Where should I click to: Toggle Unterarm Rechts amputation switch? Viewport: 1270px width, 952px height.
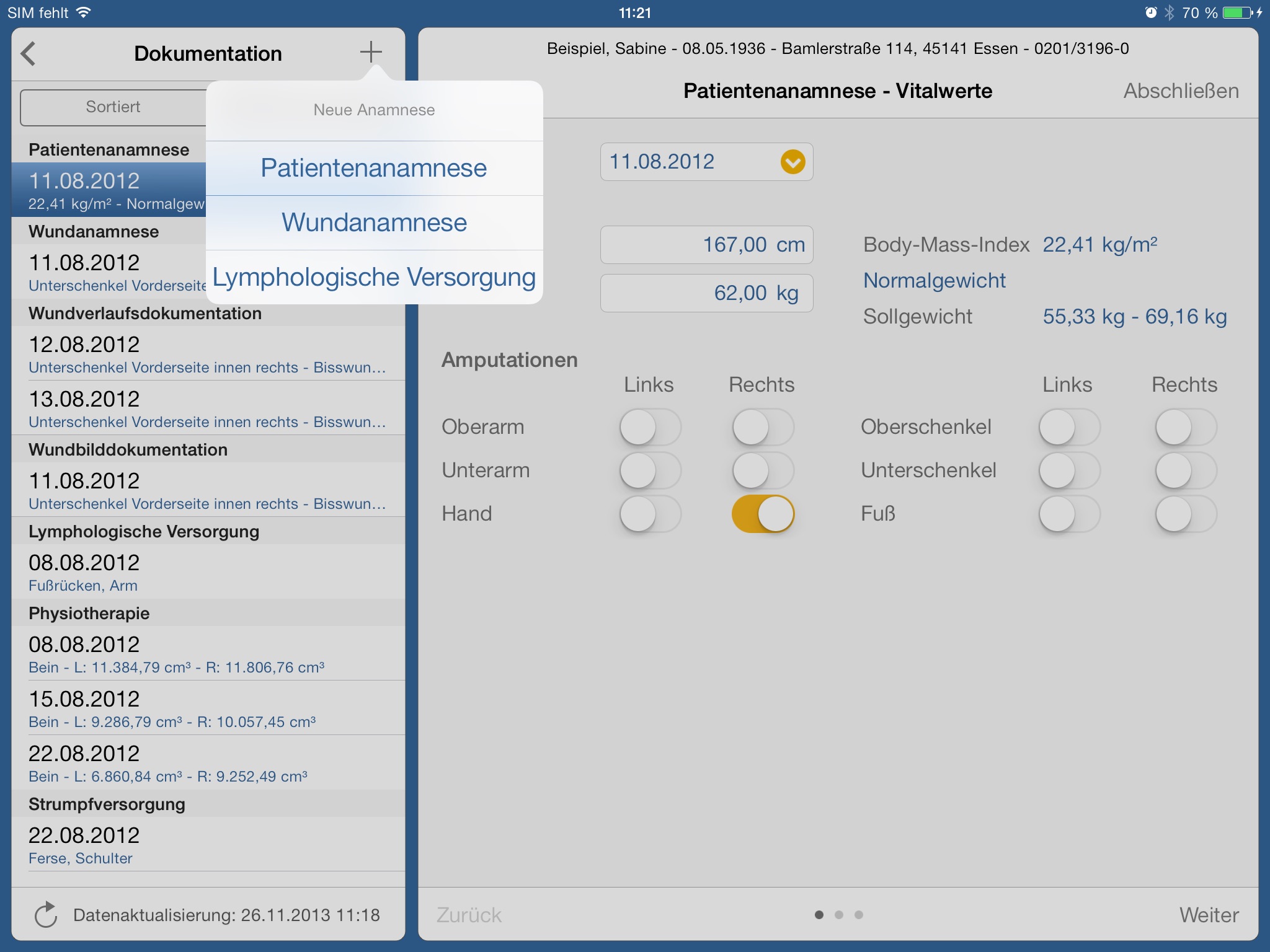coord(763,470)
